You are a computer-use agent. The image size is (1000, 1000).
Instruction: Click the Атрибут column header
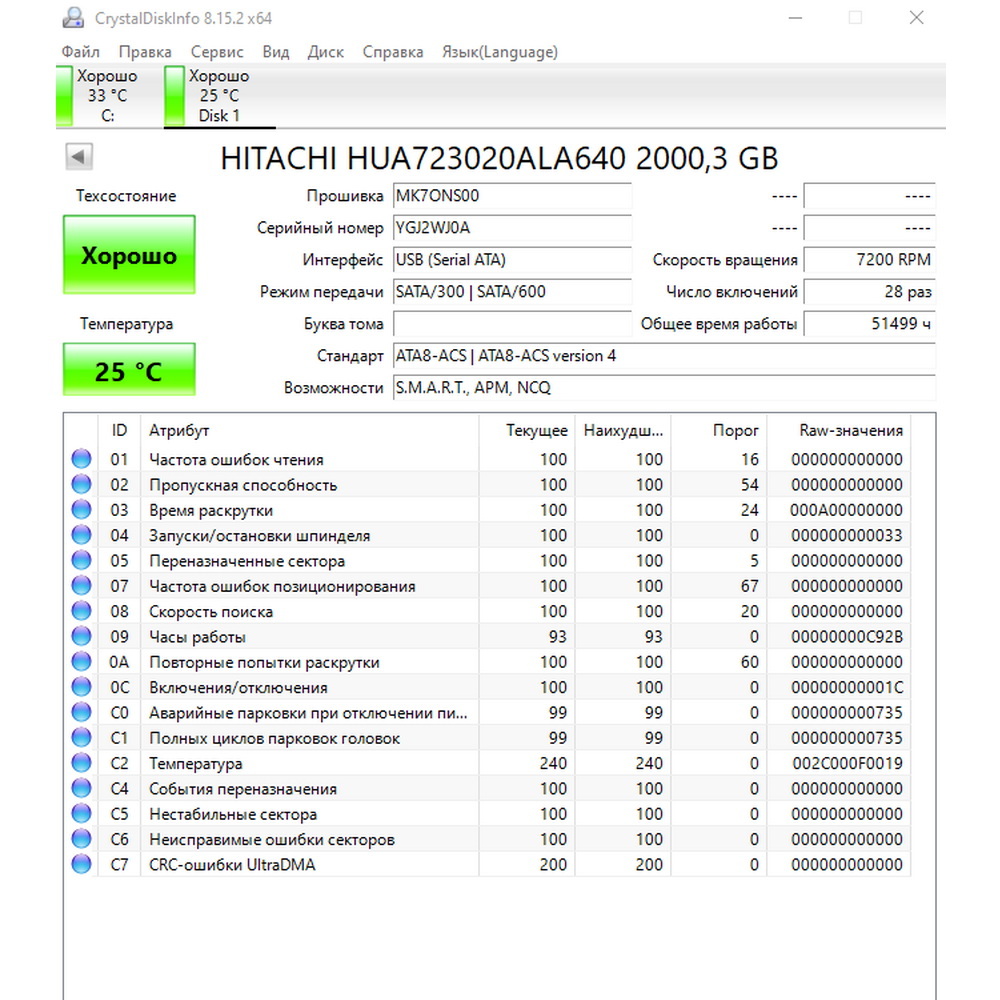[309, 430]
